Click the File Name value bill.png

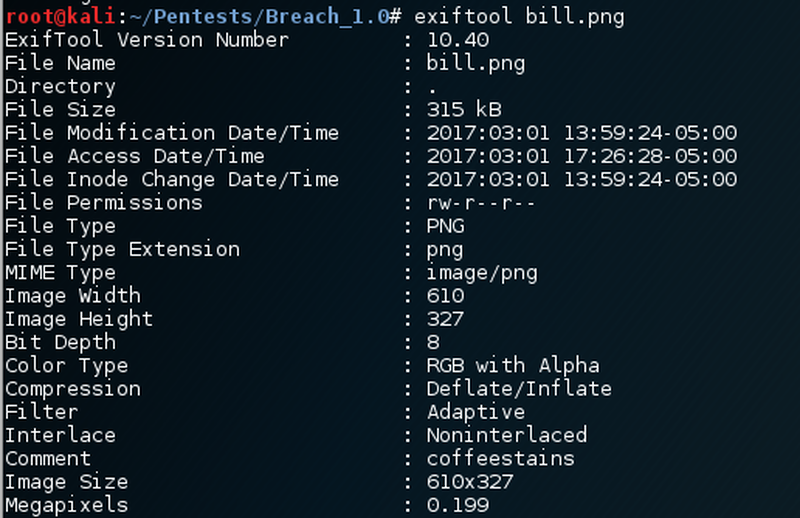(475, 63)
